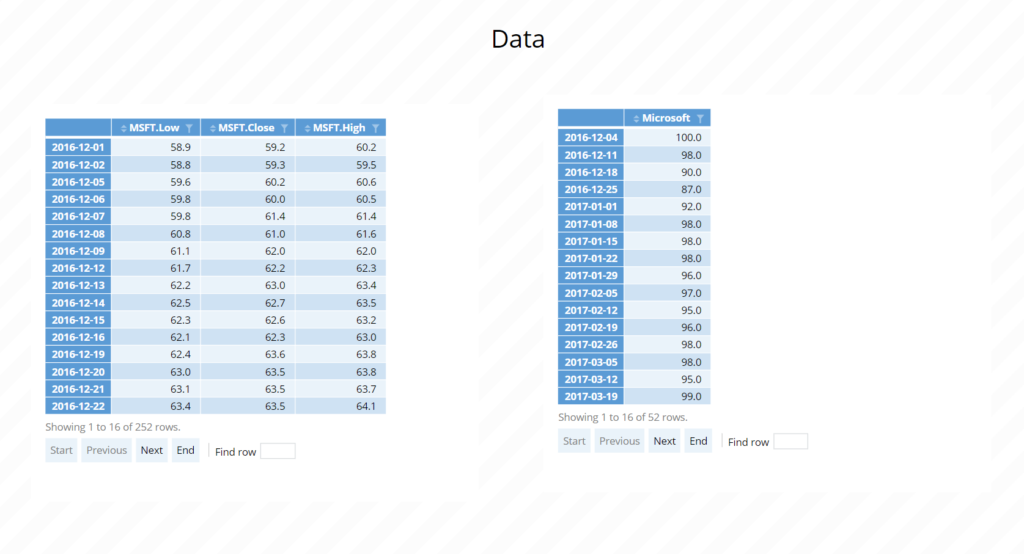Click the MSFT.High column header label
Image resolution: width=1024 pixels, height=554 pixels.
tap(339, 128)
